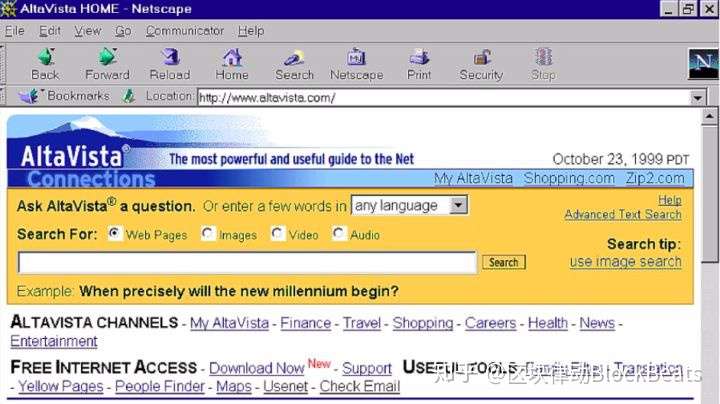Viewport: 720px width, 404px height.
Task: Open the Help menu
Action: click(x=251, y=31)
